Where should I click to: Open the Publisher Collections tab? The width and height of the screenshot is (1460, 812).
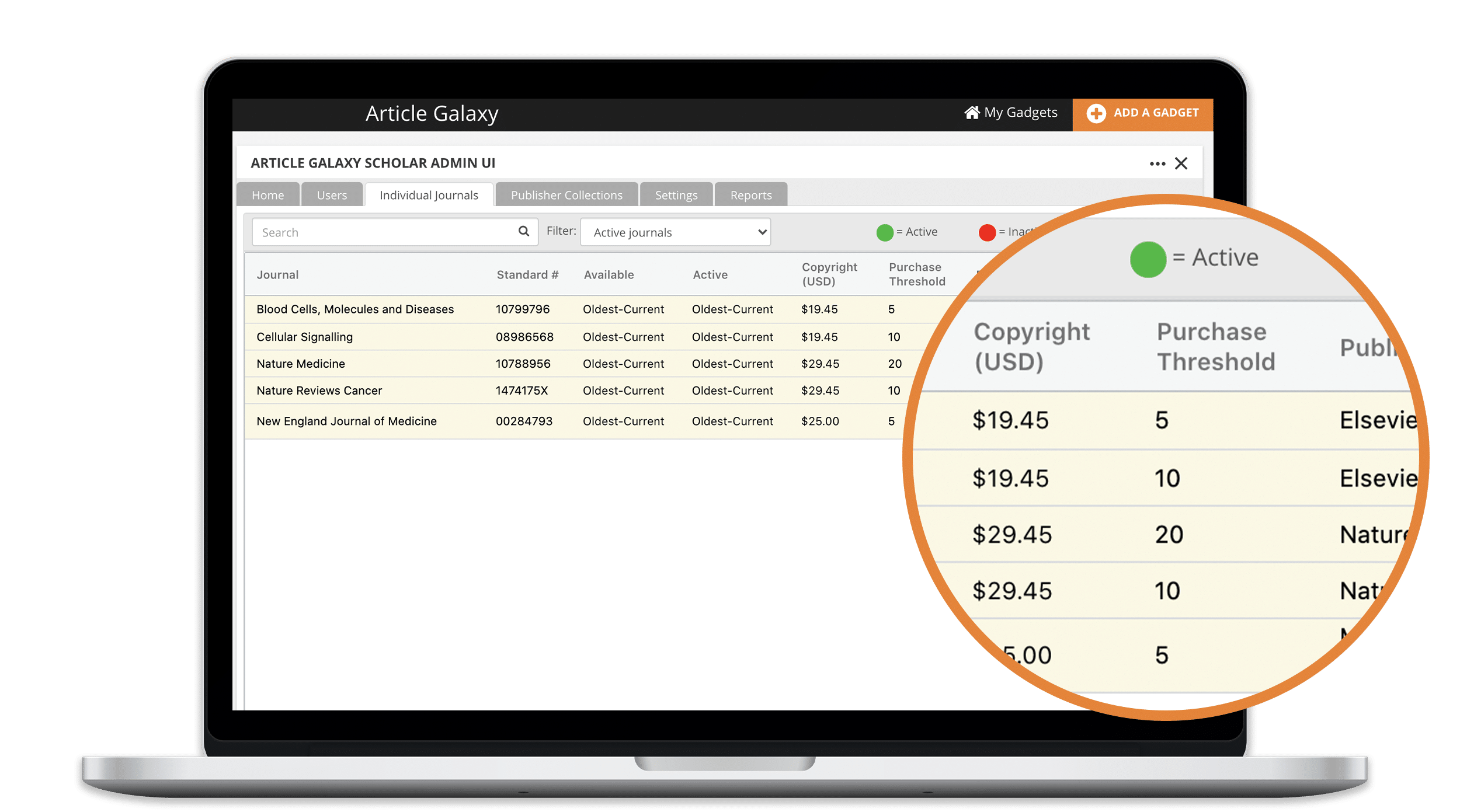tap(566, 195)
